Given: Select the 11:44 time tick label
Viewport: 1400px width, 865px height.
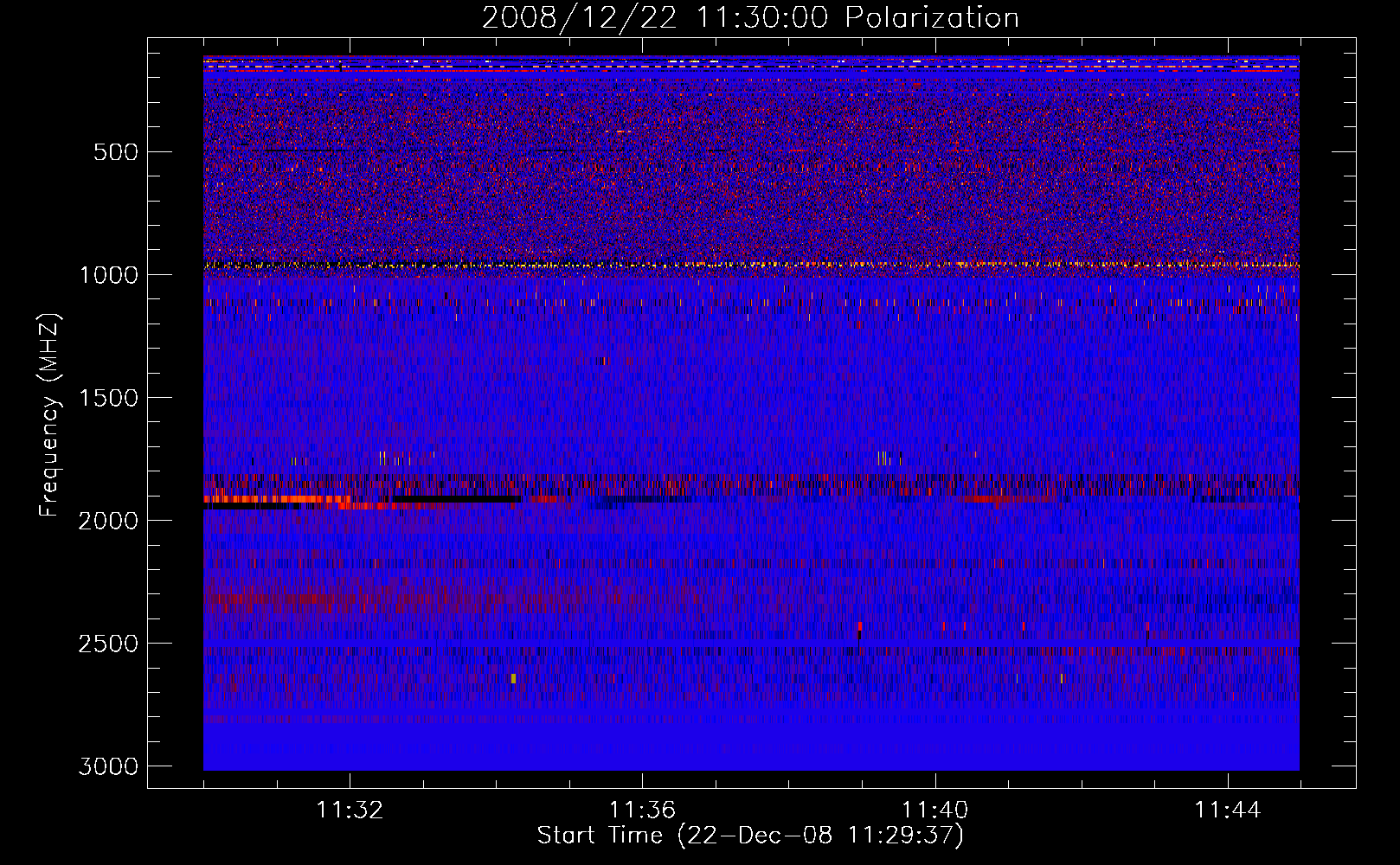Looking at the screenshot, I should tap(1228, 811).
